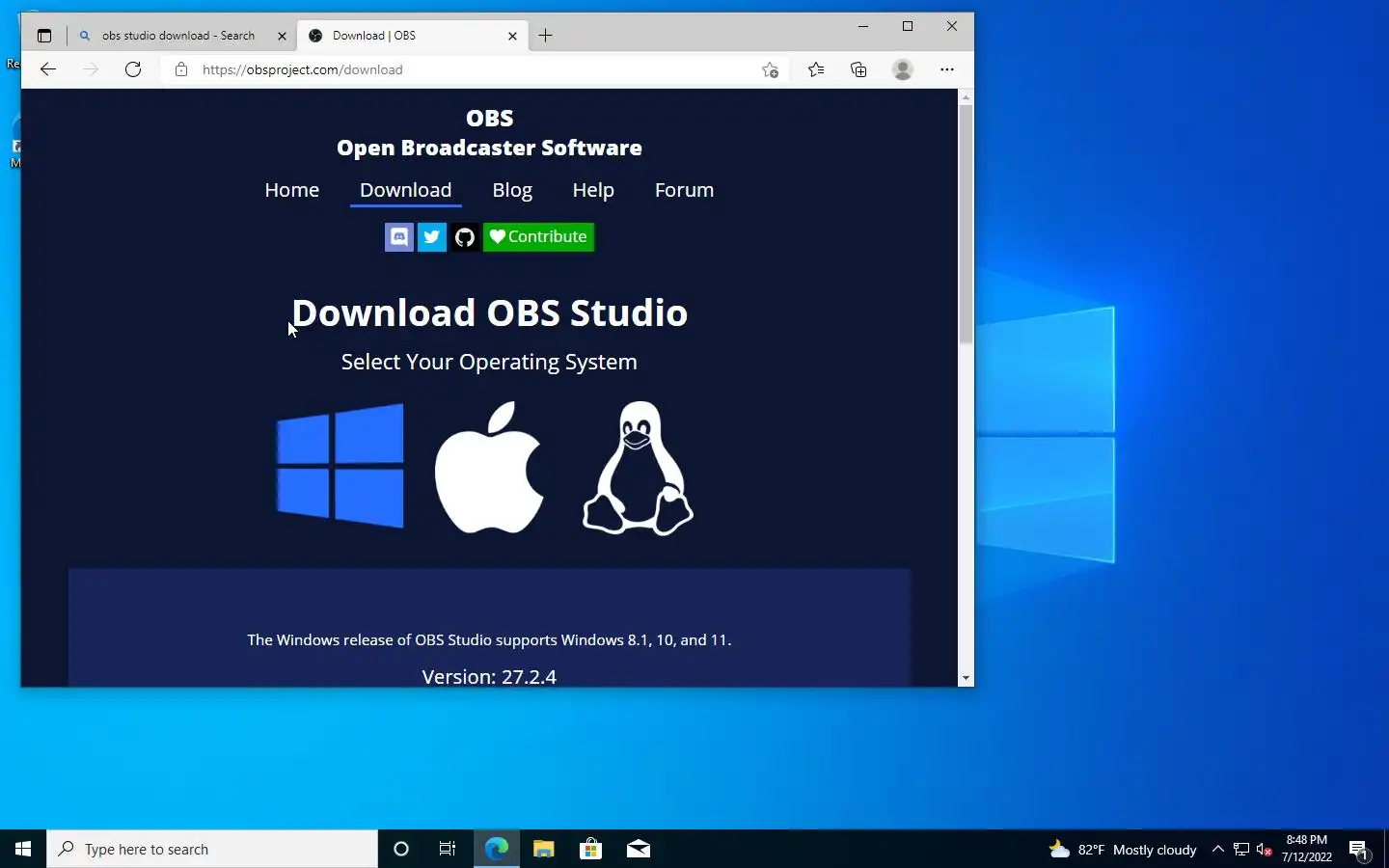Open the Windows Start menu

[23, 849]
